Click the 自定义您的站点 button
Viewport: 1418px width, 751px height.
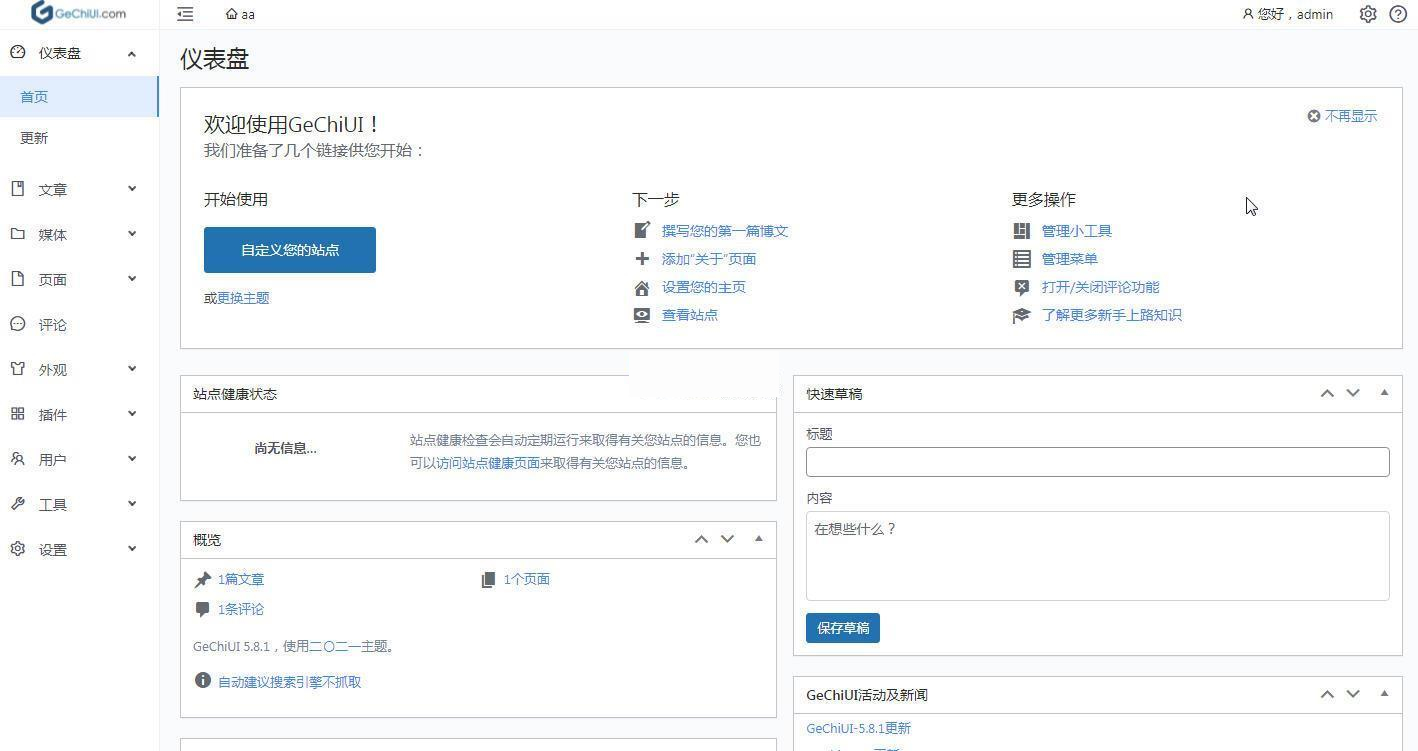tap(290, 250)
